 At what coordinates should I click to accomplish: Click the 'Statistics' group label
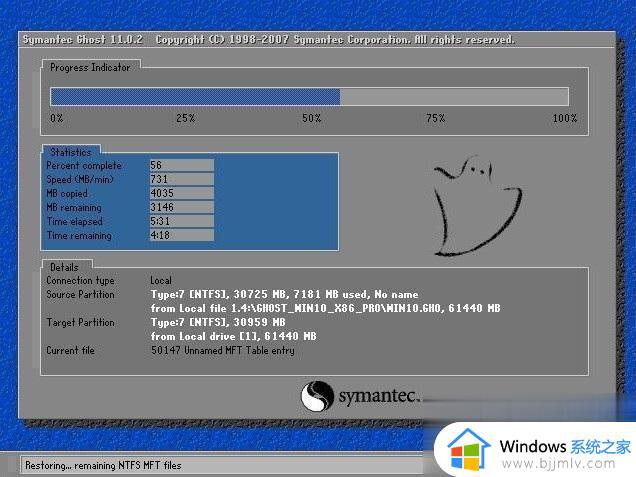(x=71, y=152)
